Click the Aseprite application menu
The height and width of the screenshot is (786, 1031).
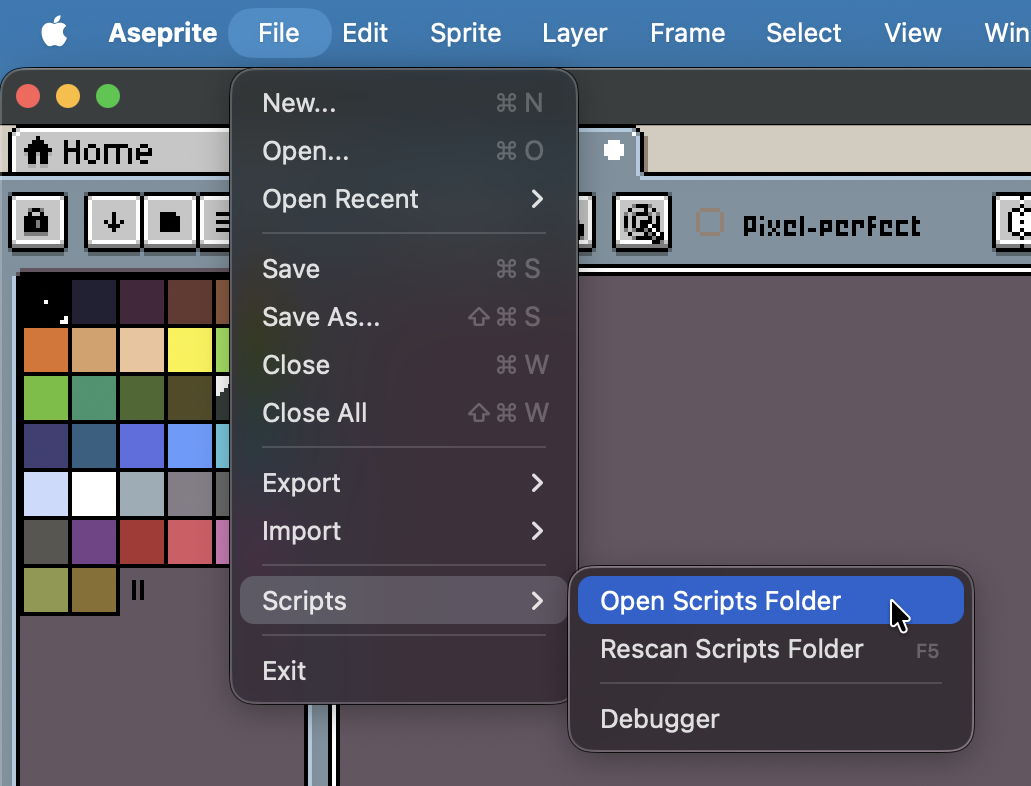click(162, 32)
